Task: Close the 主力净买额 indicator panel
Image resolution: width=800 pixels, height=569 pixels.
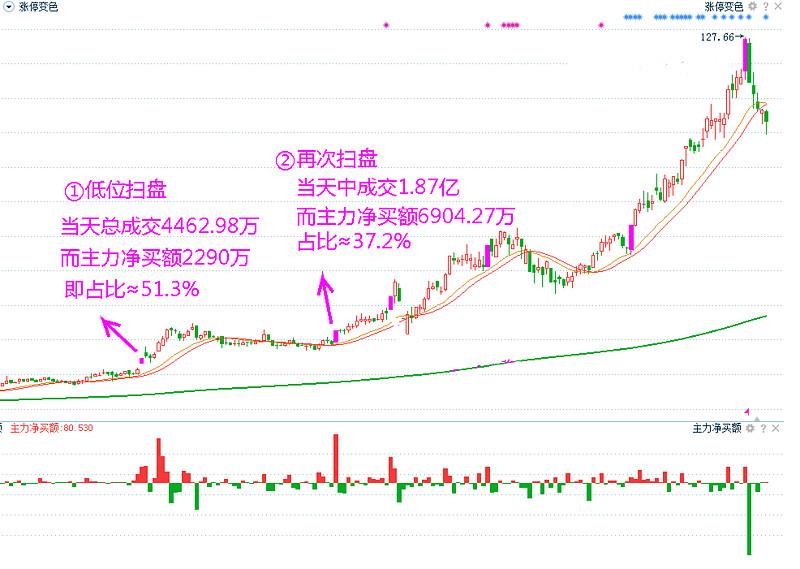Action: [x=776, y=428]
